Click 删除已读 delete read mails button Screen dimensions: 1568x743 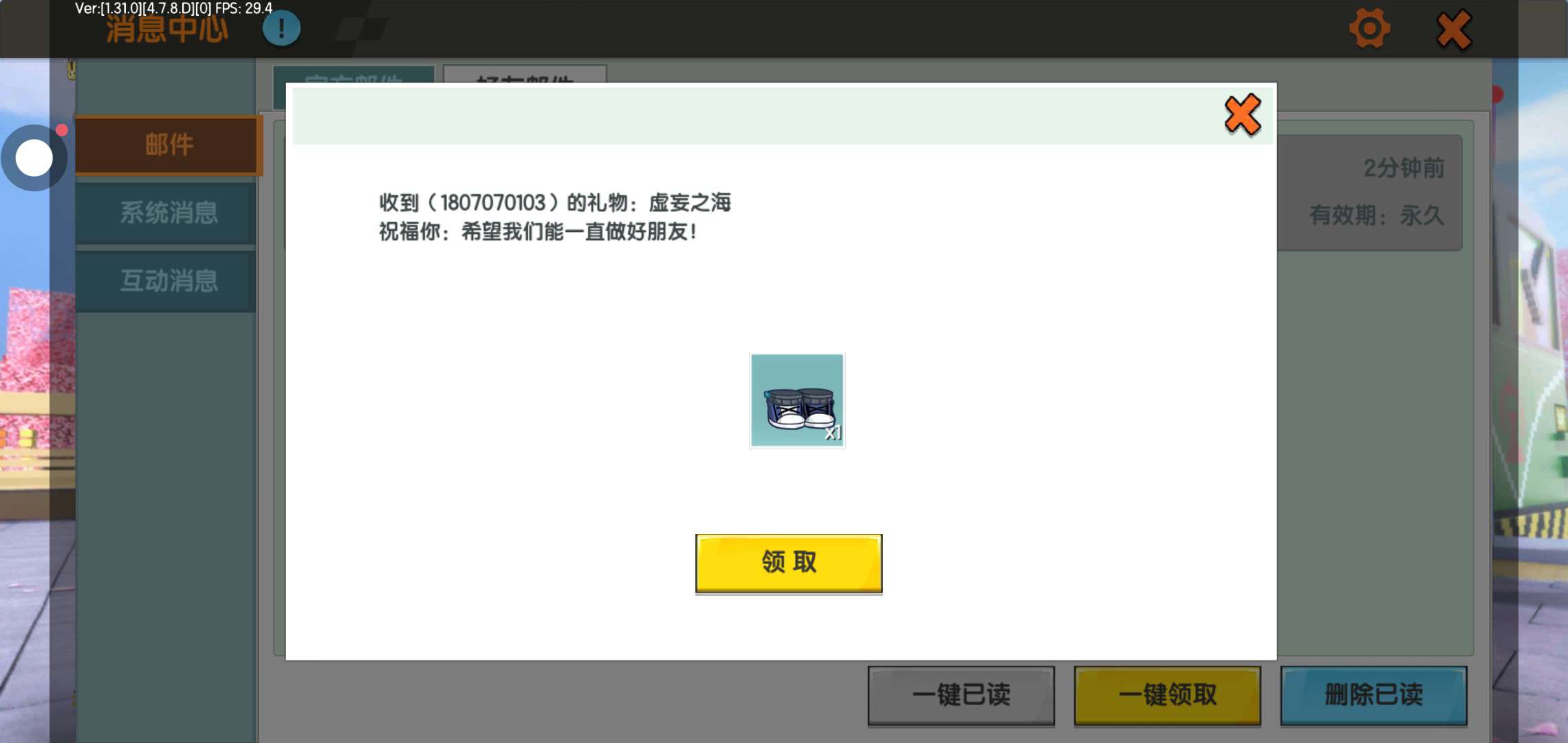point(1373,695)
